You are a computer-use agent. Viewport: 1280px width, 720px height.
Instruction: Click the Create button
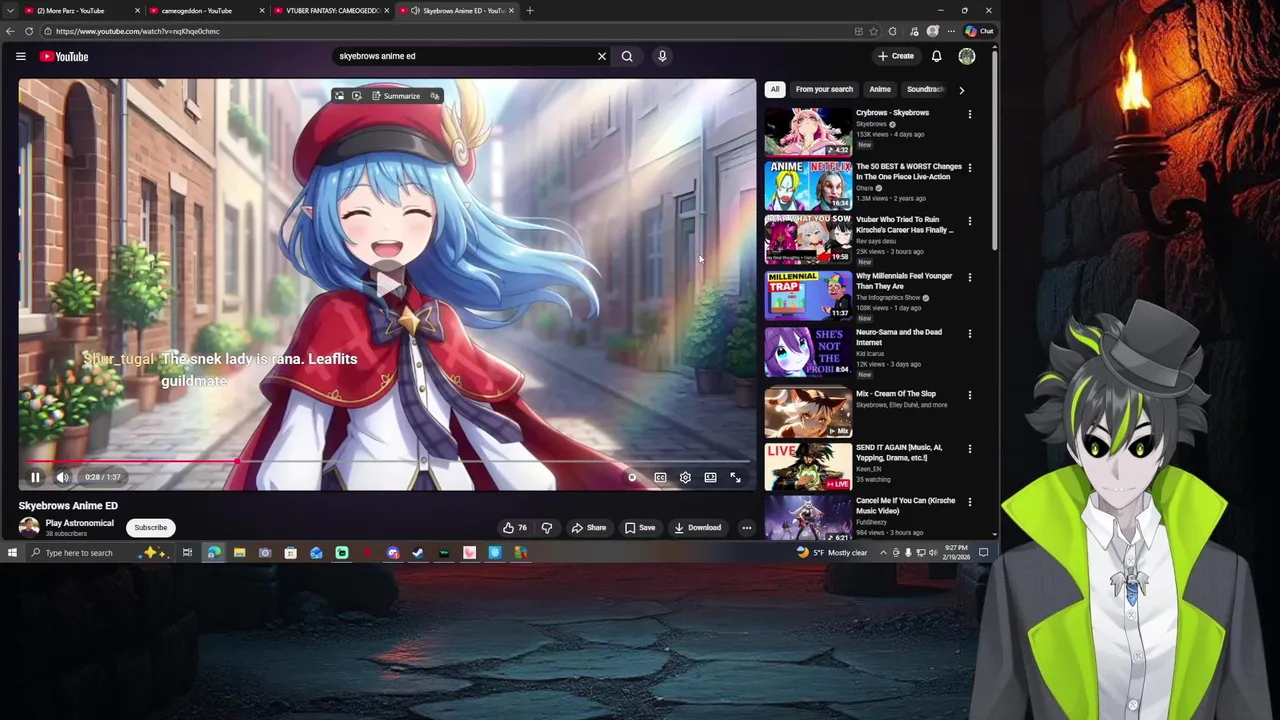[x=896, y=56]
